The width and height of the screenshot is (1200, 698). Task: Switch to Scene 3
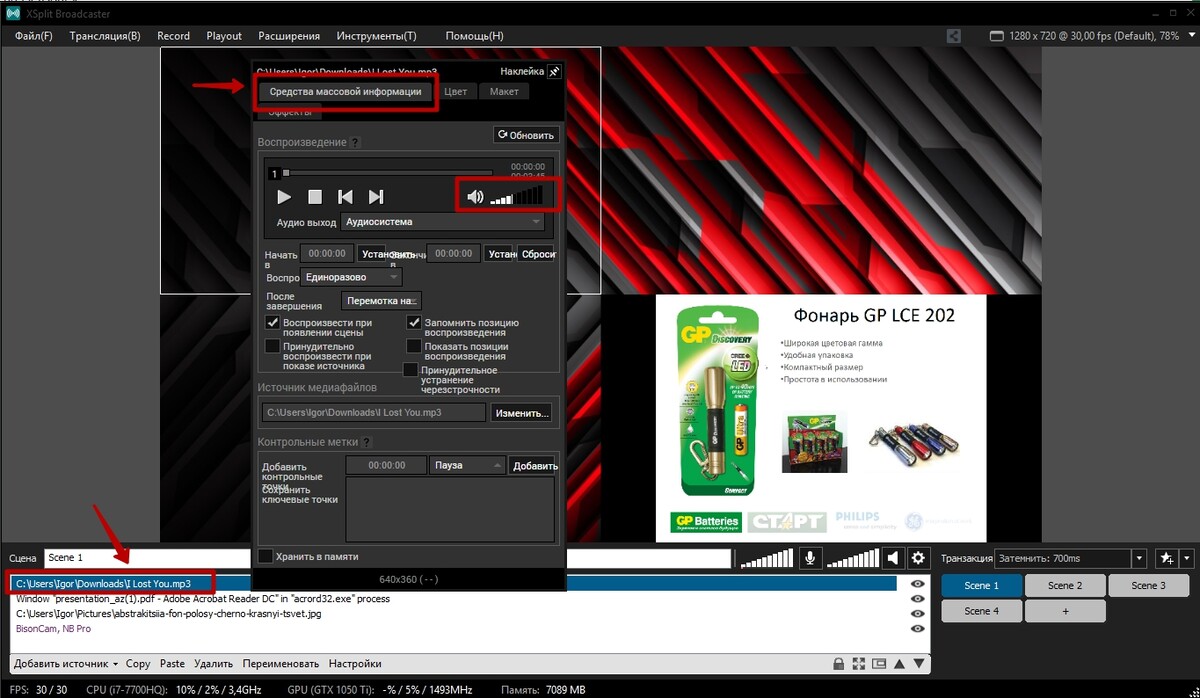[x=1148, y=585]
